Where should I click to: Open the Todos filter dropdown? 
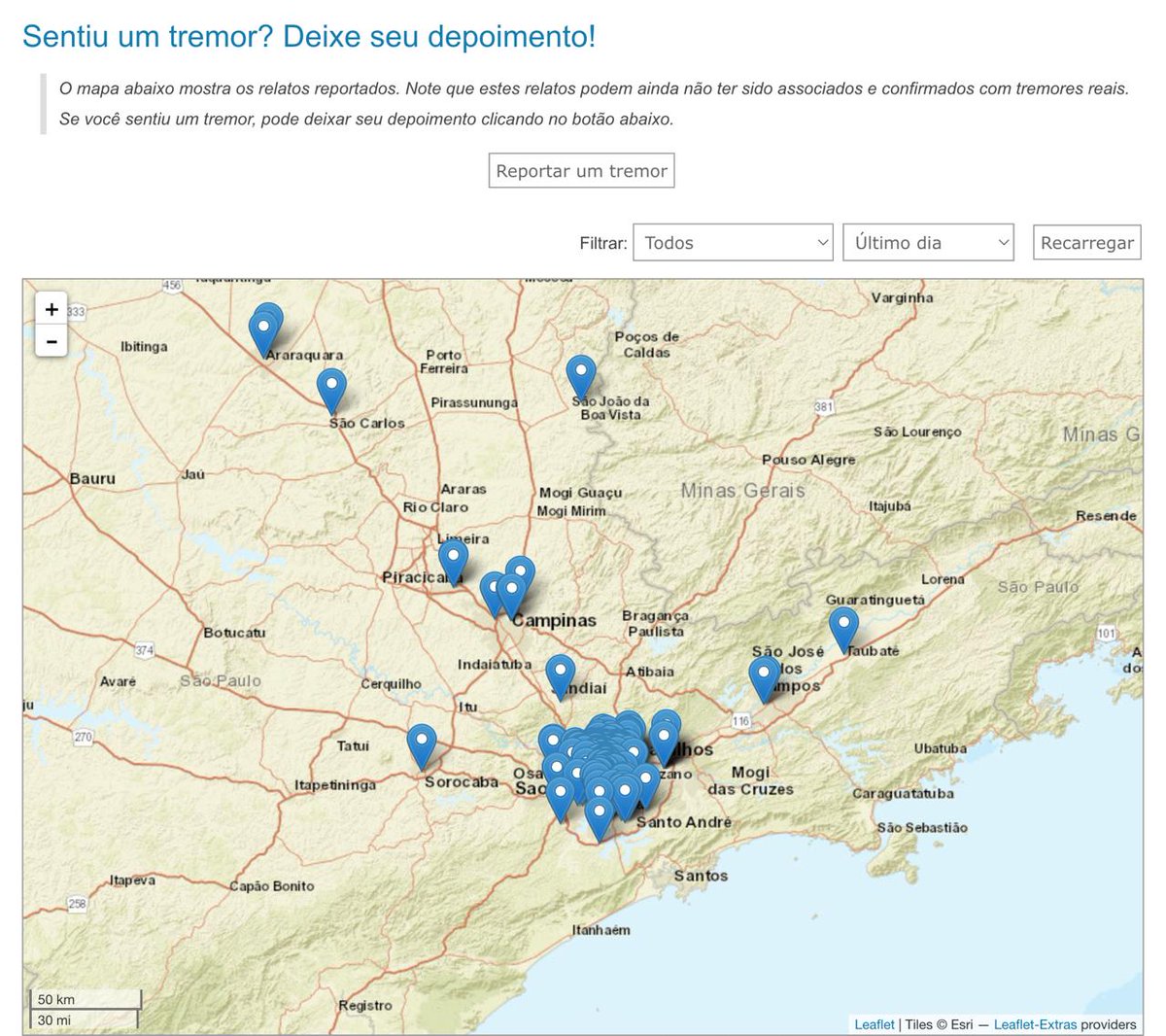coord(732,242)
